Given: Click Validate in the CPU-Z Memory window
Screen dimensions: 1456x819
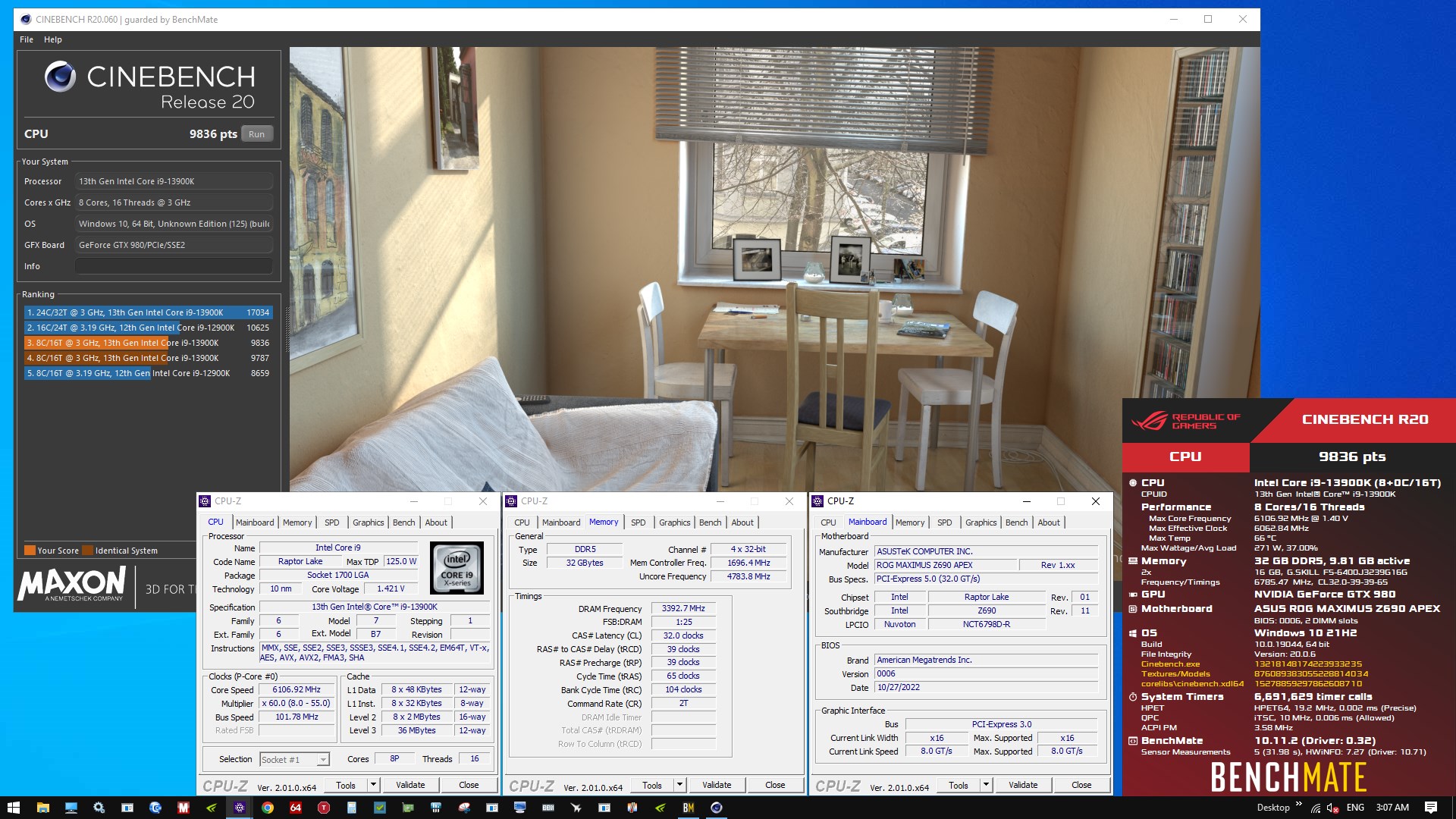Looking at the screenshot, I should [x=717, y=785].
